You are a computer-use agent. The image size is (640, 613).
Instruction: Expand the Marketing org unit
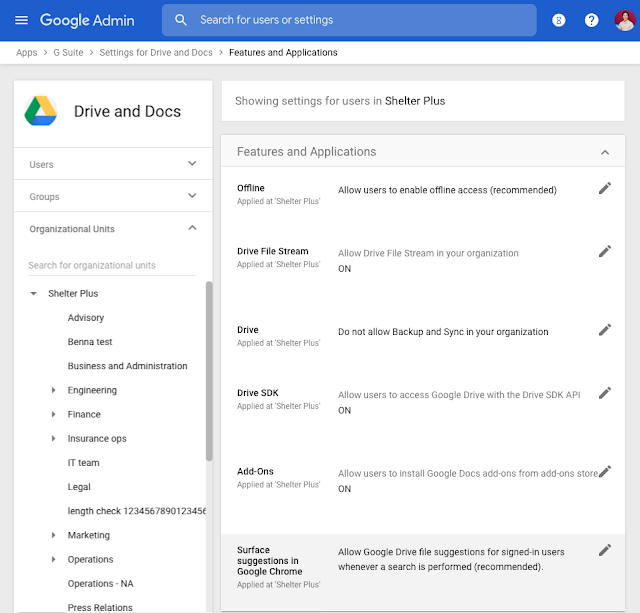point(53,535)
